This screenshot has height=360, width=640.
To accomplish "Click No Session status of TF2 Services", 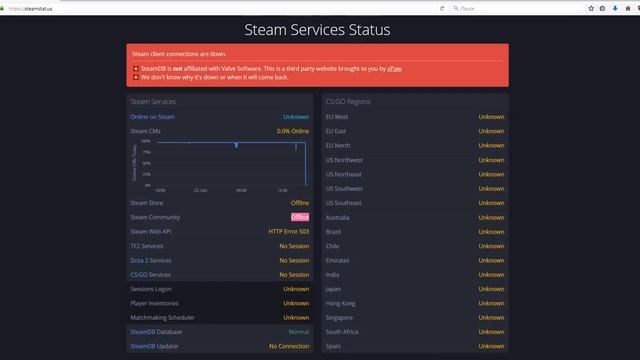I will click(294, 246).
